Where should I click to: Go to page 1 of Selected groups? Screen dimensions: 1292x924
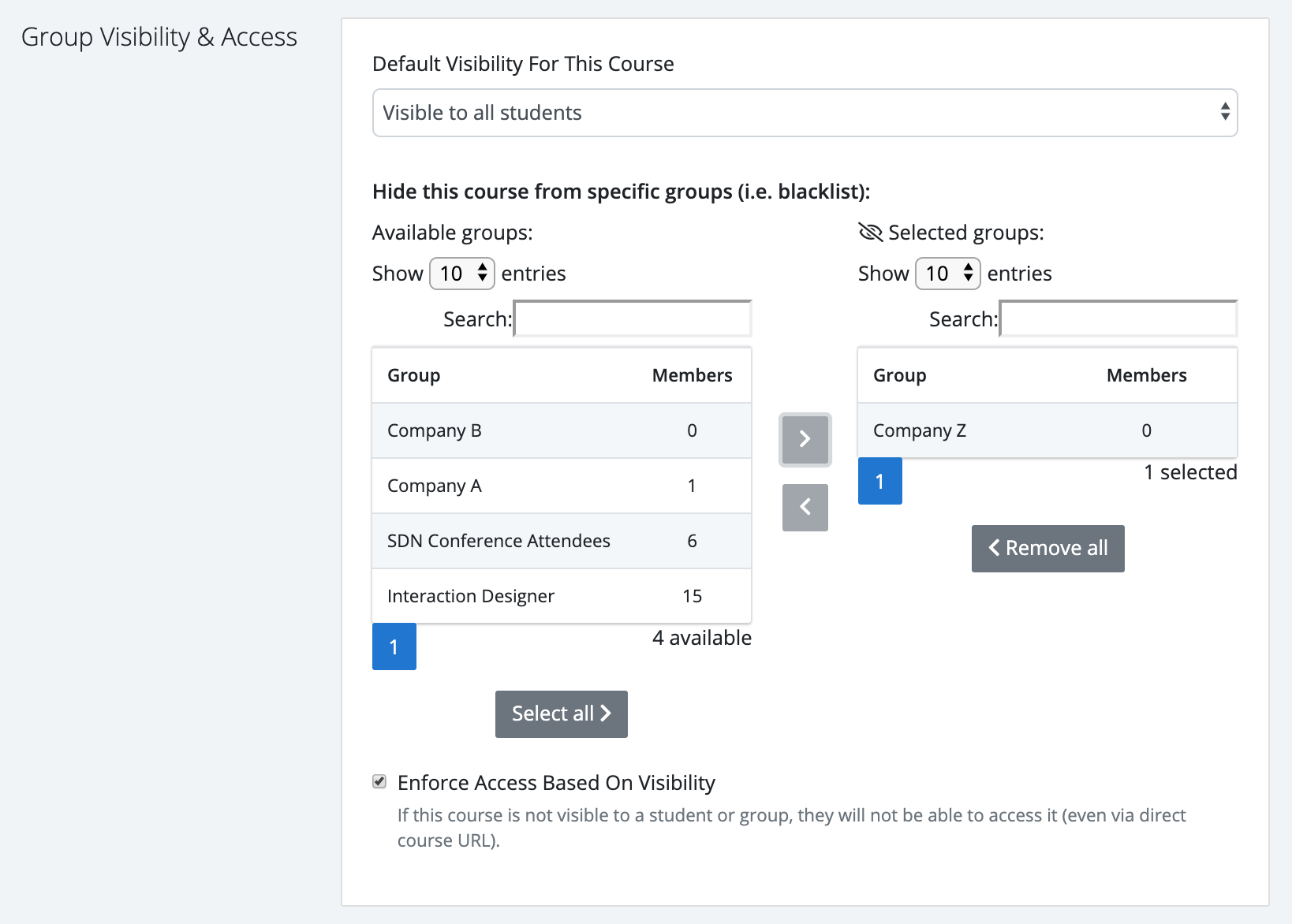pos(879,482)
